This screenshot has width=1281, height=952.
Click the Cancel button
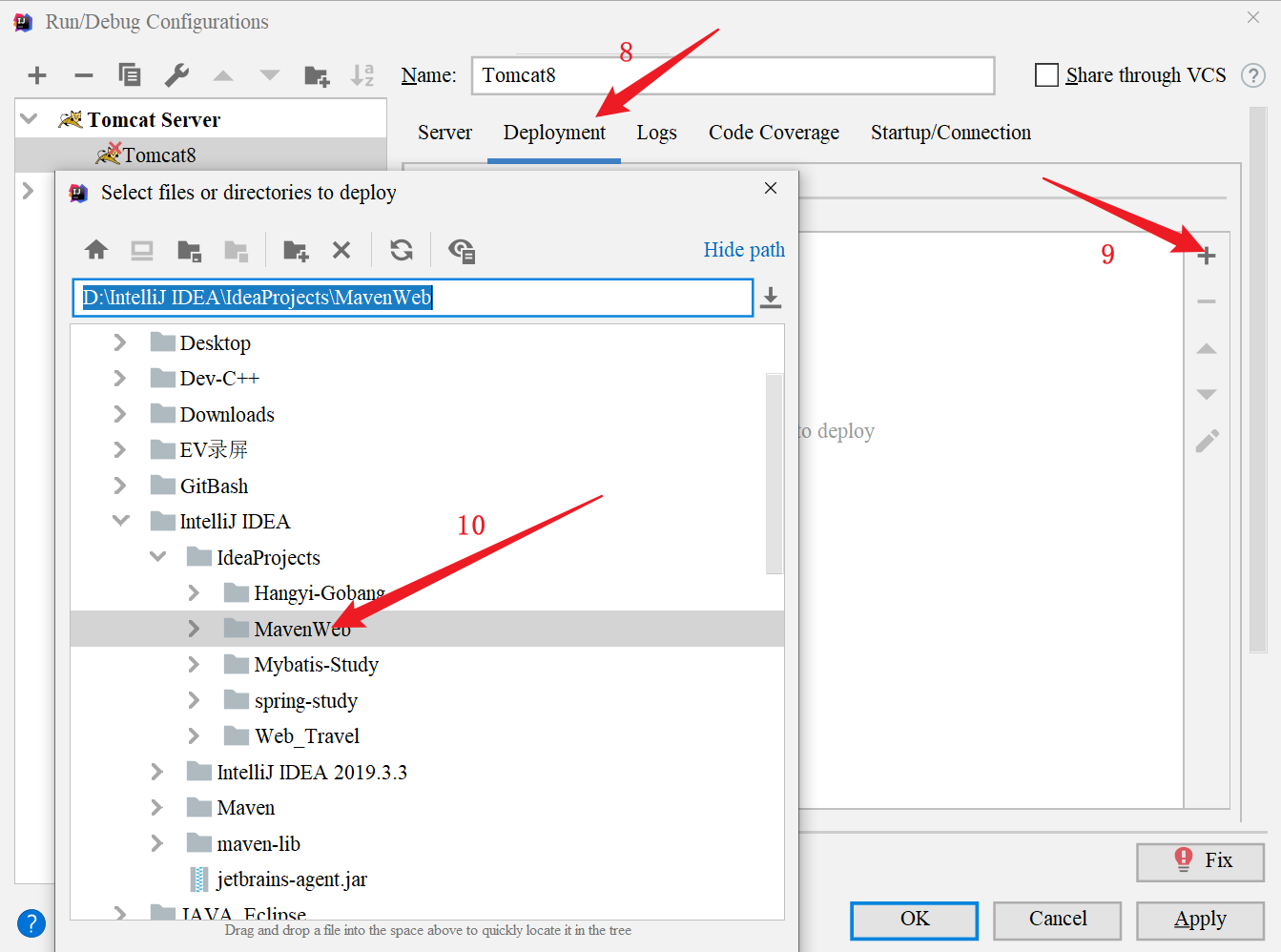point(1058,920)
